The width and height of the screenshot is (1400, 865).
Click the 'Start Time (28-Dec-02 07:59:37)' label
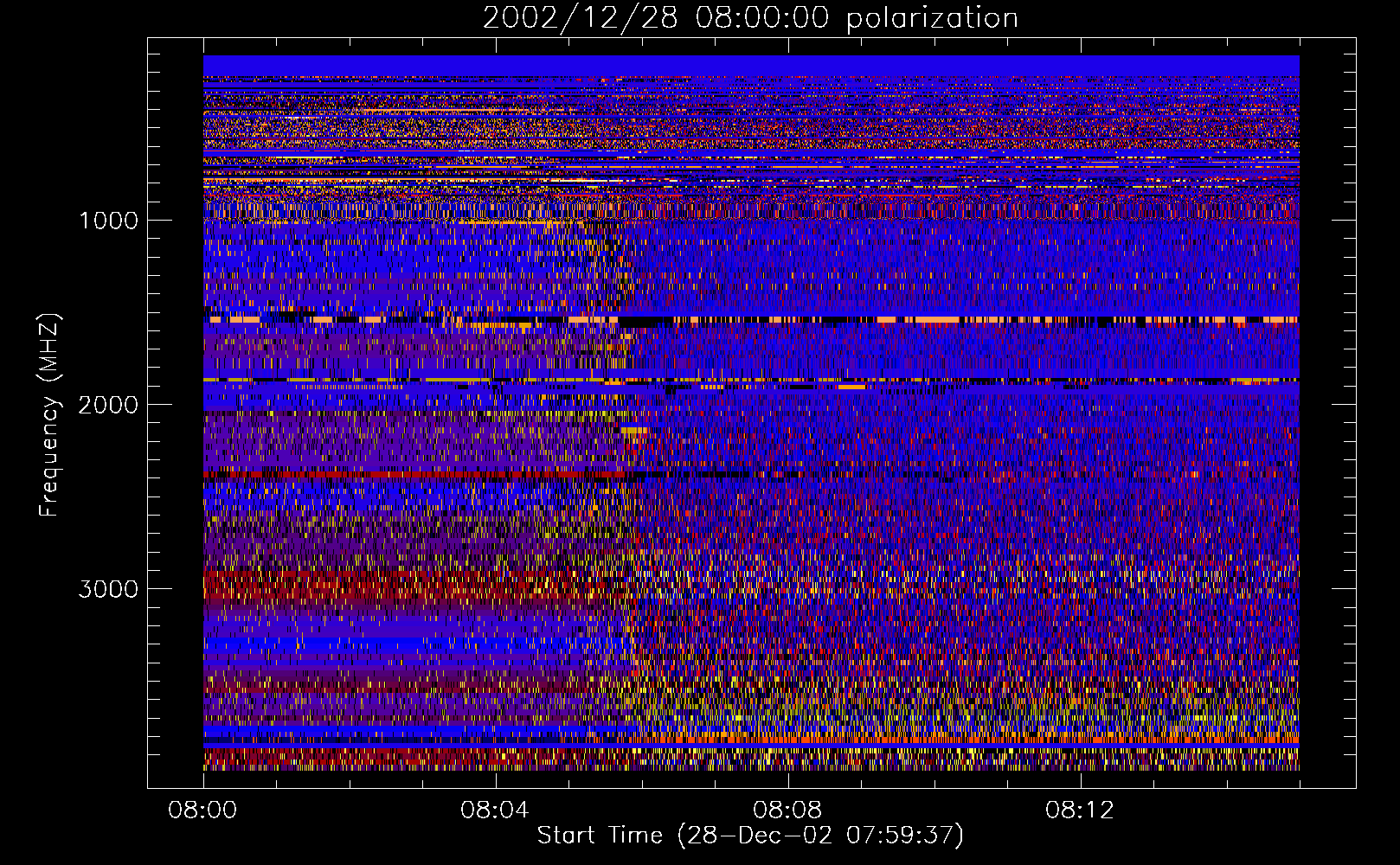(750, 836)
